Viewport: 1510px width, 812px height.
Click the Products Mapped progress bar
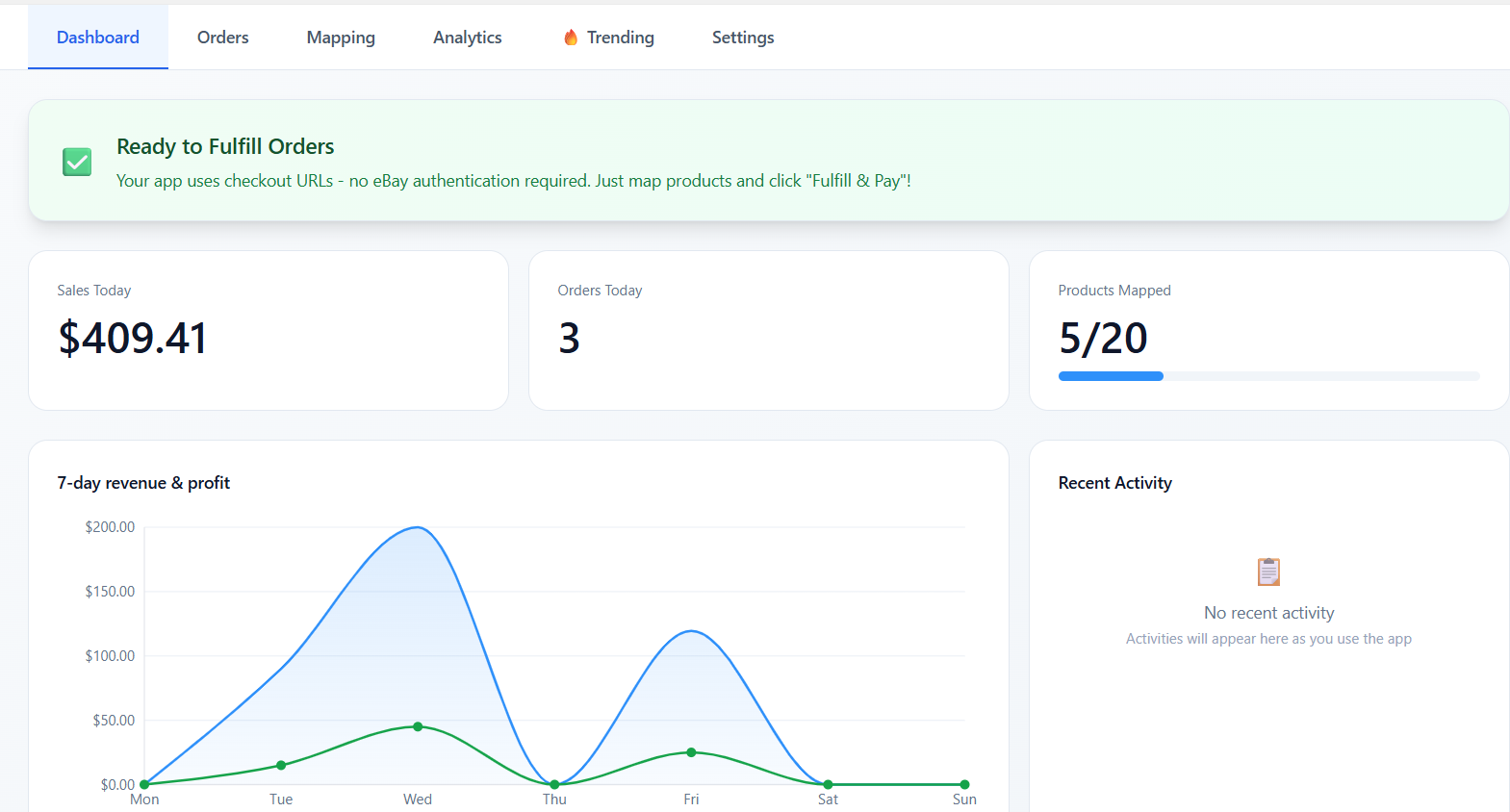pos(1268,376)
